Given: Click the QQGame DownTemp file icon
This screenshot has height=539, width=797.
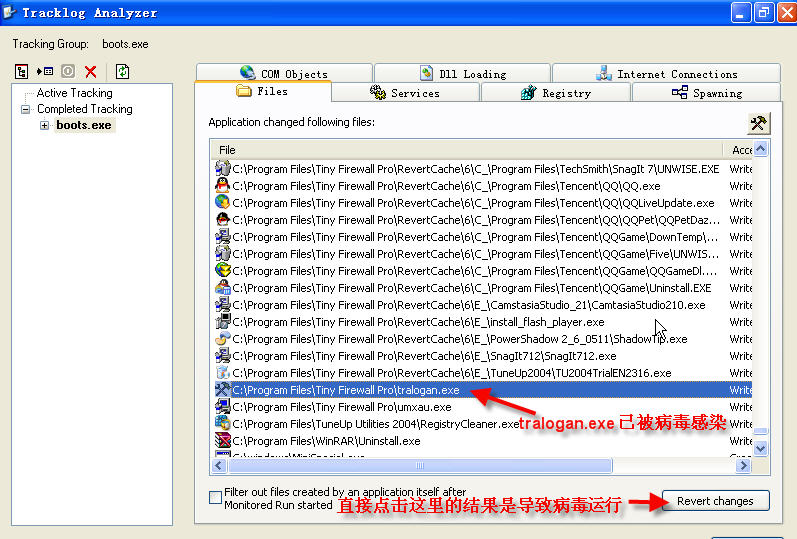Looking at the screenshot, I should pos(223,236).
